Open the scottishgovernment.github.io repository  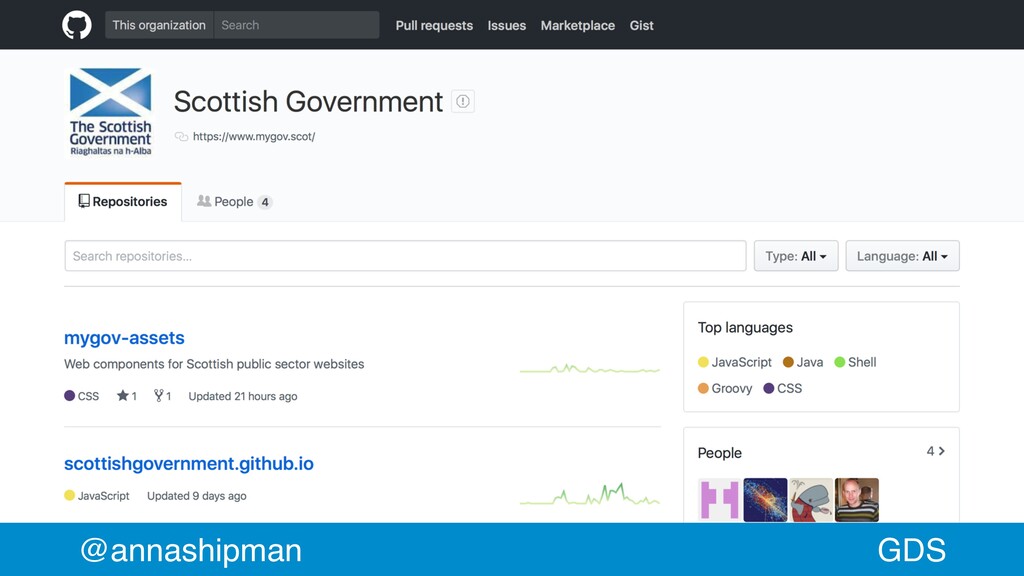189,463
